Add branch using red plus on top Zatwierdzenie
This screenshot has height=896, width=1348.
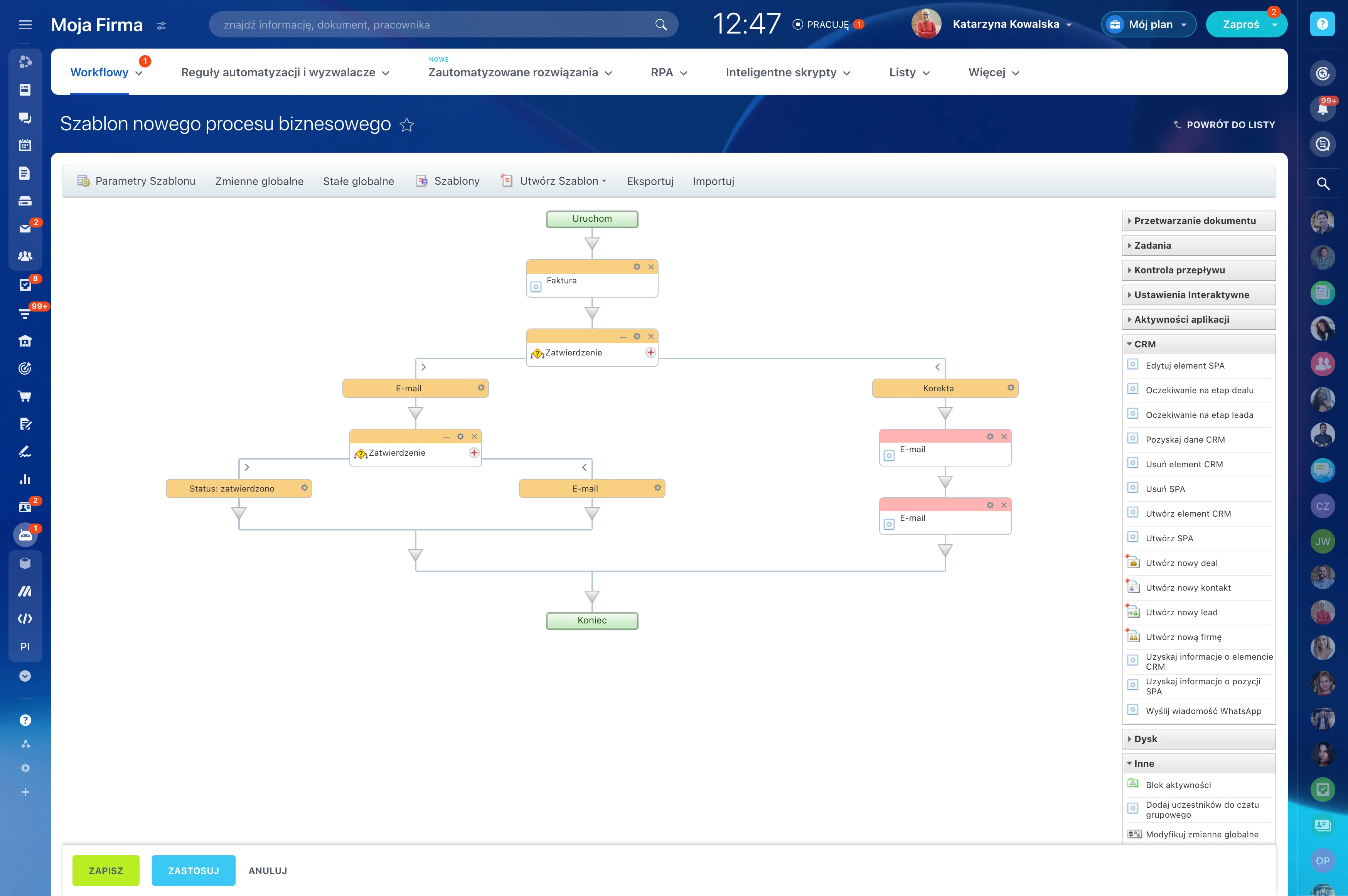pyautogui.click(x=650, y=352)
